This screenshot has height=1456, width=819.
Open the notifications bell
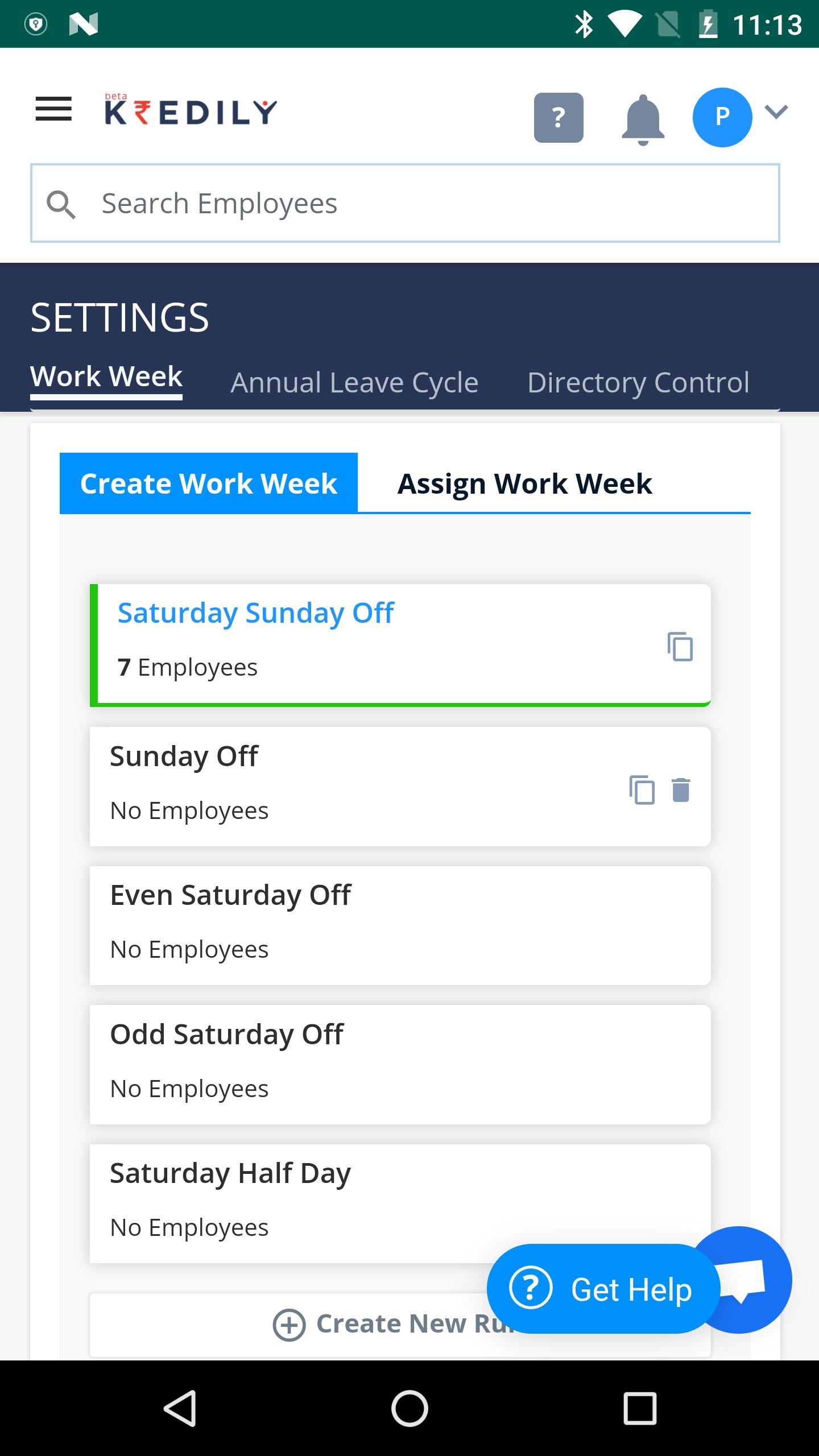643,119
